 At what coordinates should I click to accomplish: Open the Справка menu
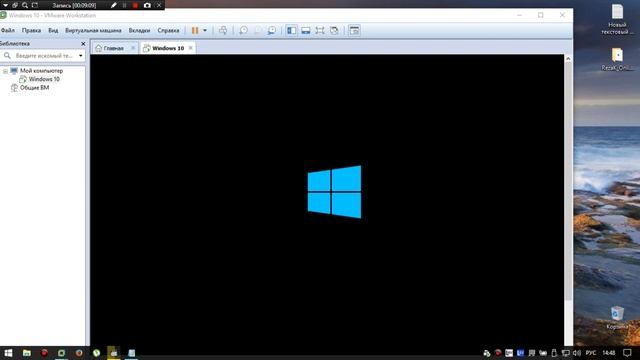168,31
